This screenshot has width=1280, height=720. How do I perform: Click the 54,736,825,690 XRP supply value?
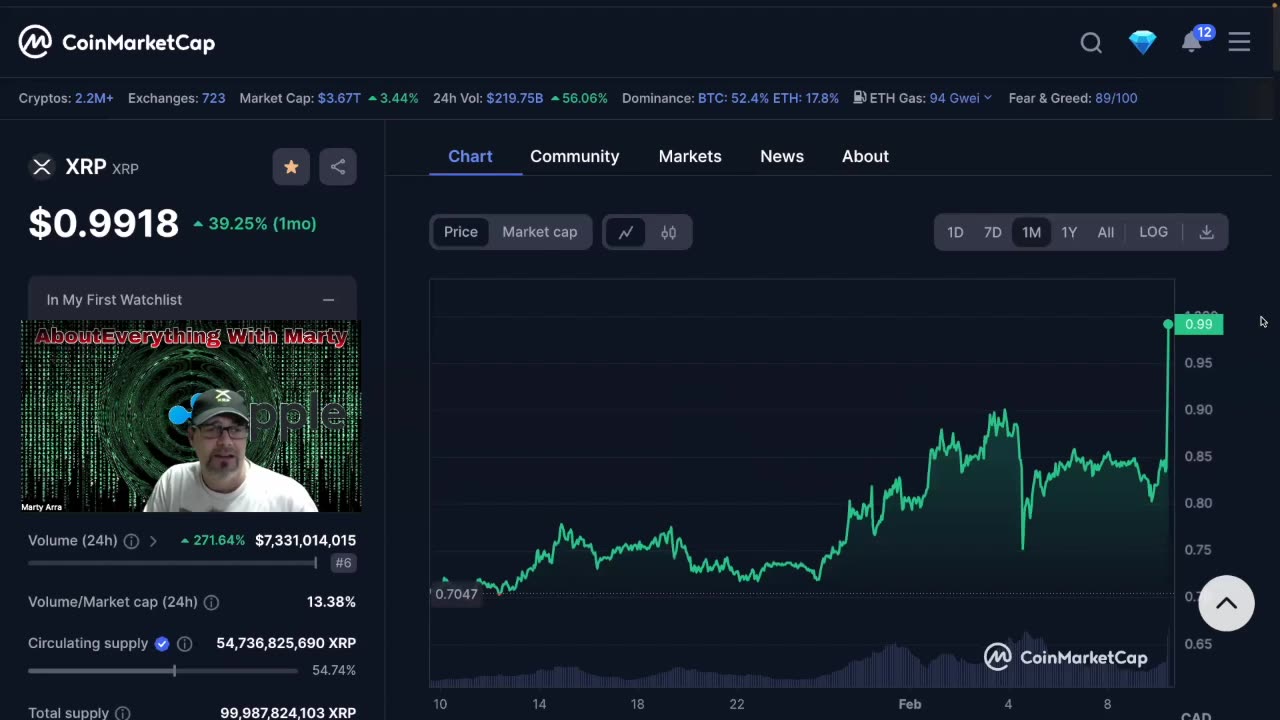[x=286, y=644]
